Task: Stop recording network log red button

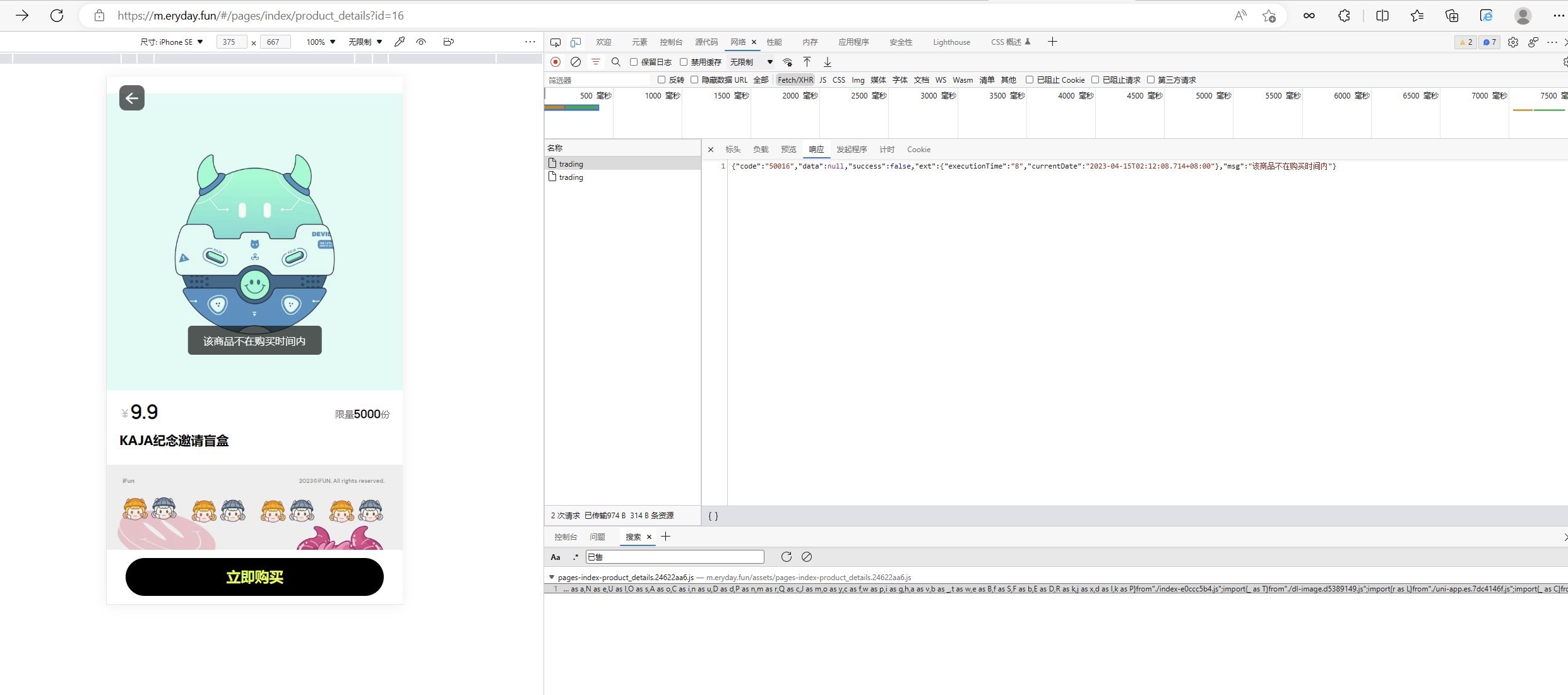Action: coord(555,62)
